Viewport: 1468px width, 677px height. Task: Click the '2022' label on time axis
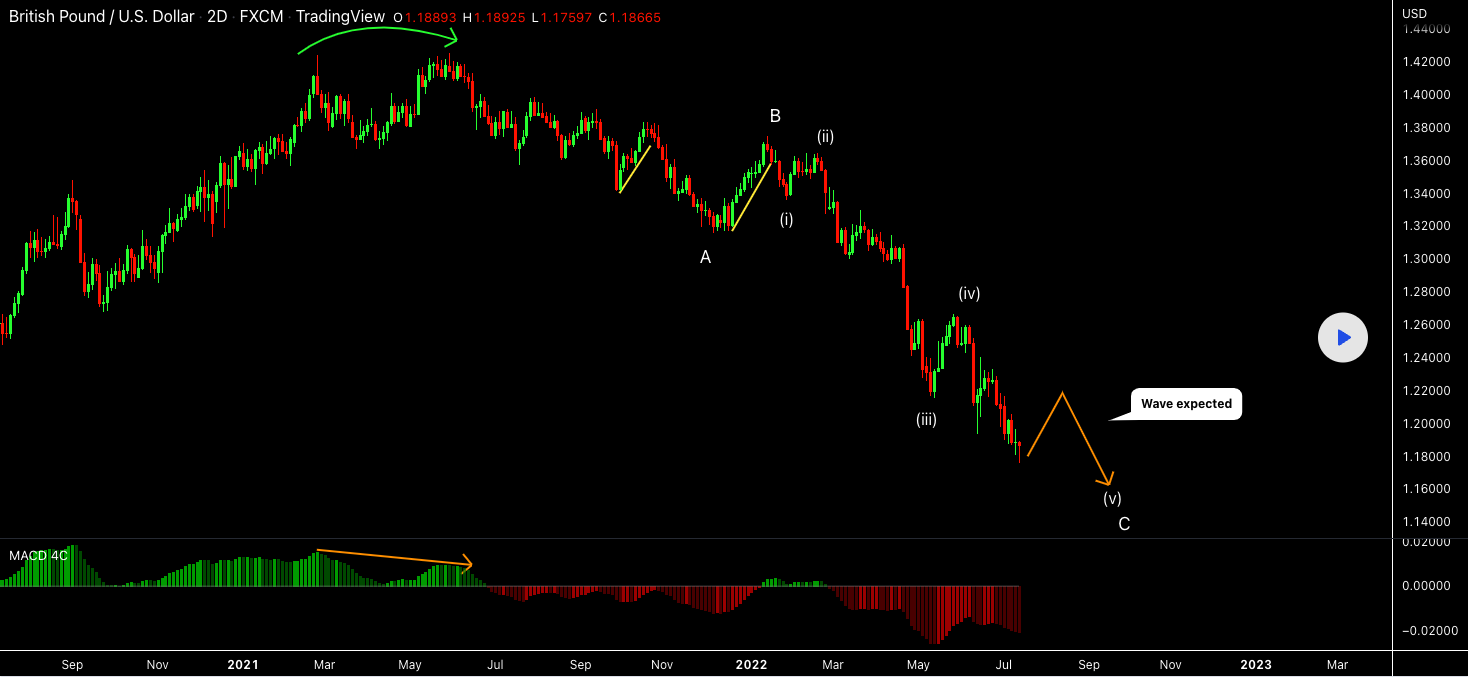751,664
